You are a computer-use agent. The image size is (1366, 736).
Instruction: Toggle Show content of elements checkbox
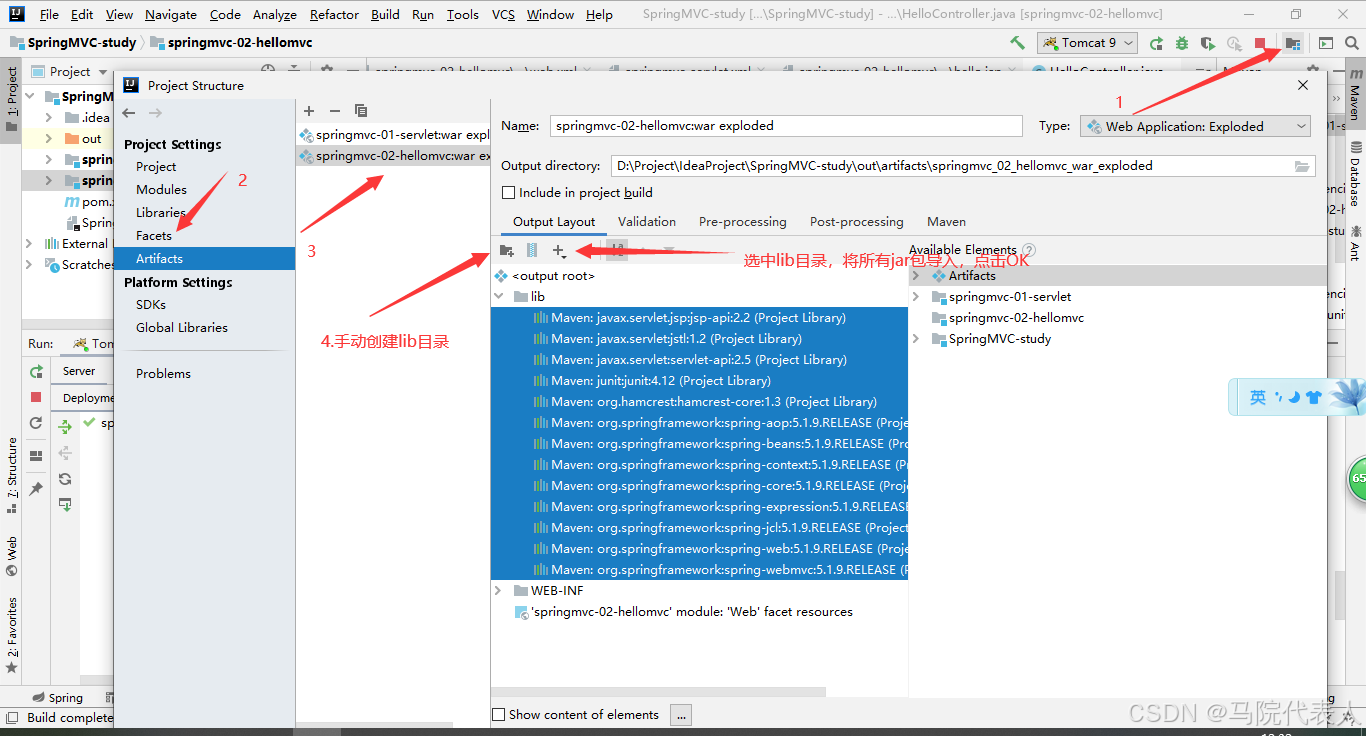[x=499, y=714]
